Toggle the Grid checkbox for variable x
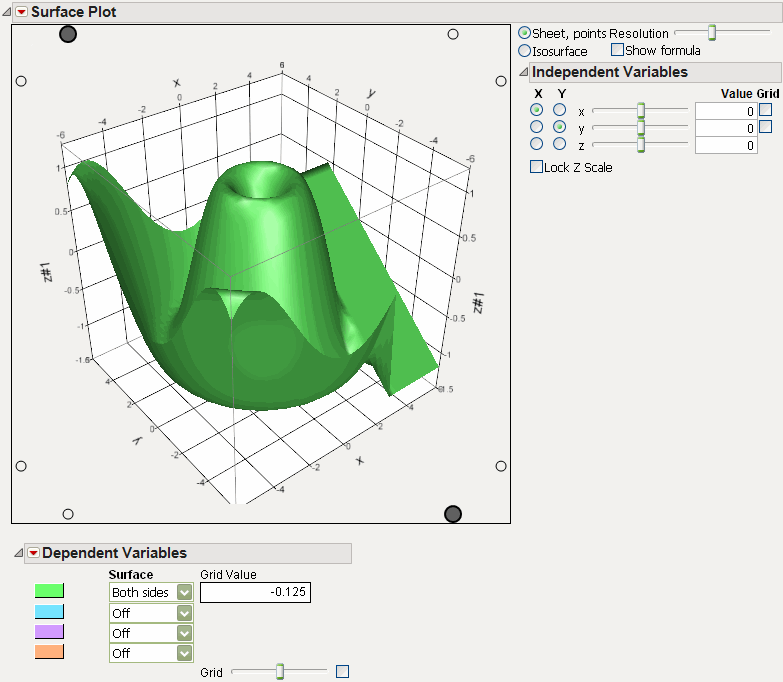The height and width of the screenshot is (682, 783). point(765,110)
